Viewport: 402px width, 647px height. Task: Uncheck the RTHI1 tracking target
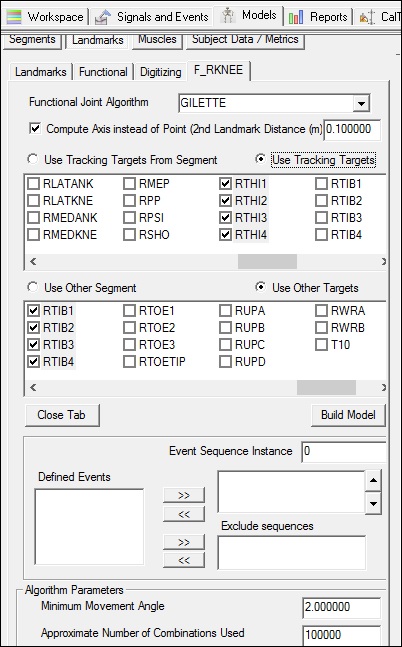[x=225, y=184]
